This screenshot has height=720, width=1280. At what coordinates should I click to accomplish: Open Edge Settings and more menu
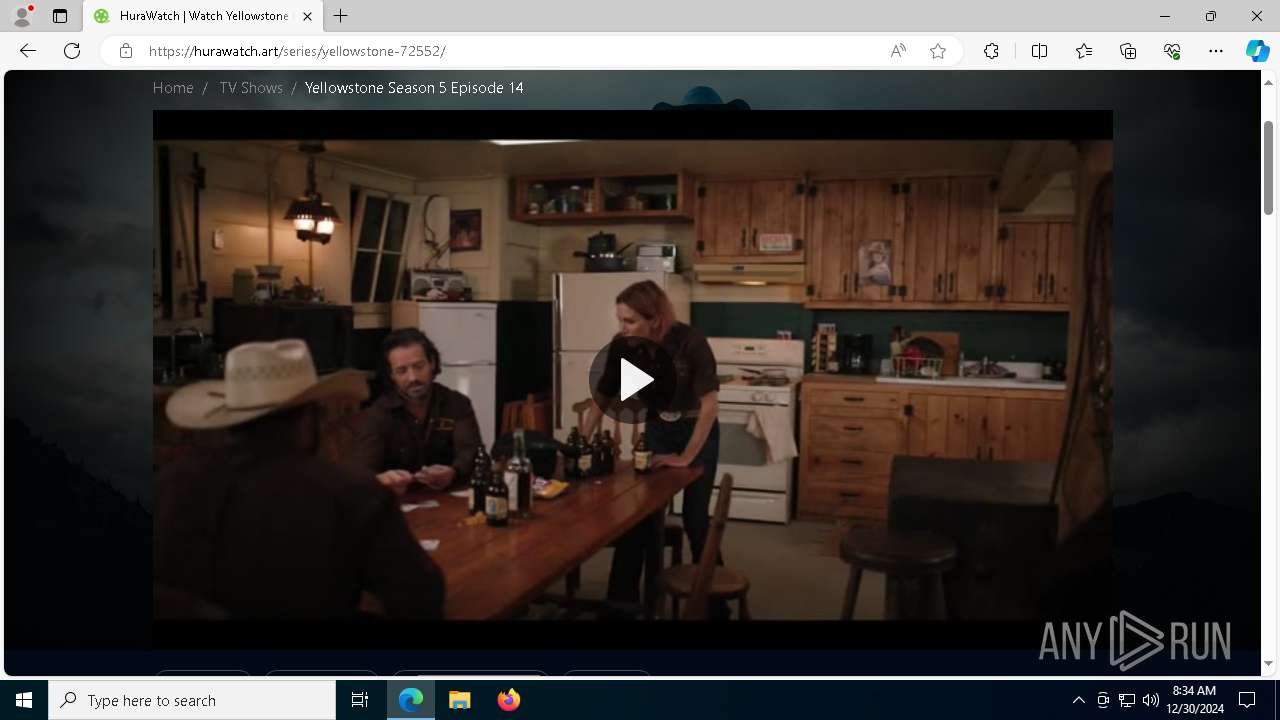(x=1216, y=51)
